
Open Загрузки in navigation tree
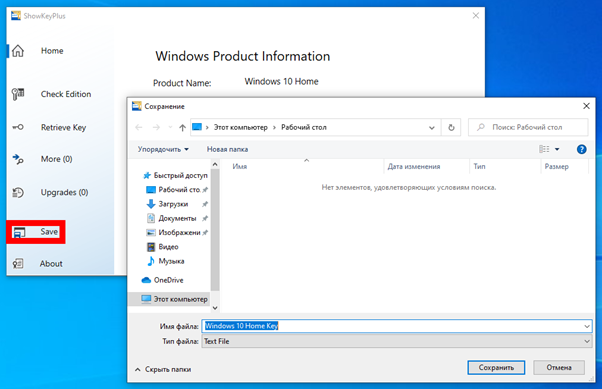pyautogui.click(x=177, y=204)
